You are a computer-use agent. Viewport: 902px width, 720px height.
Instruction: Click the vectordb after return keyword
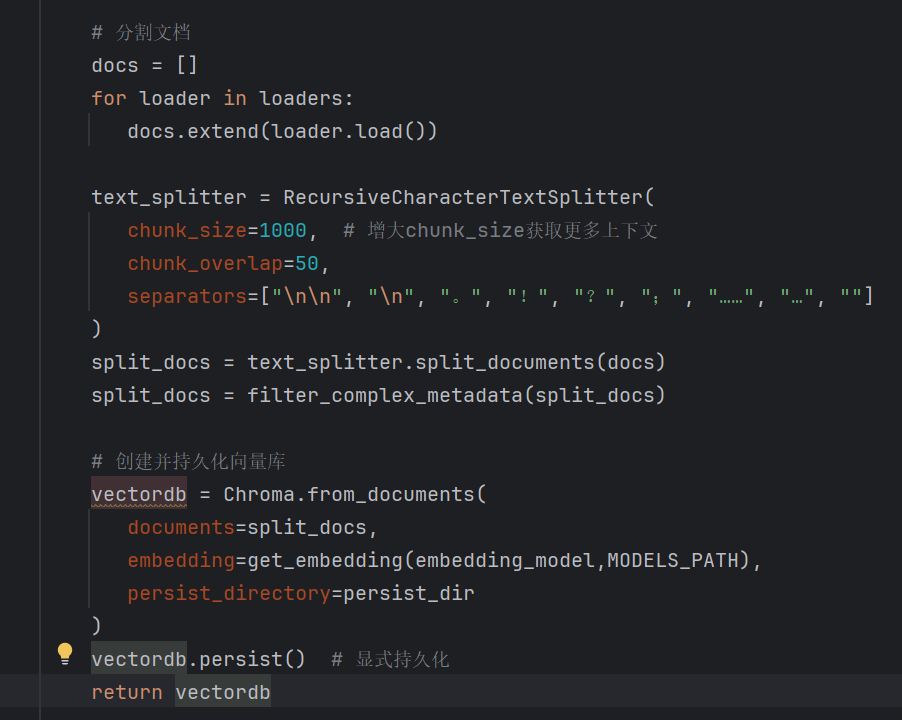click(x=222, y=691)
